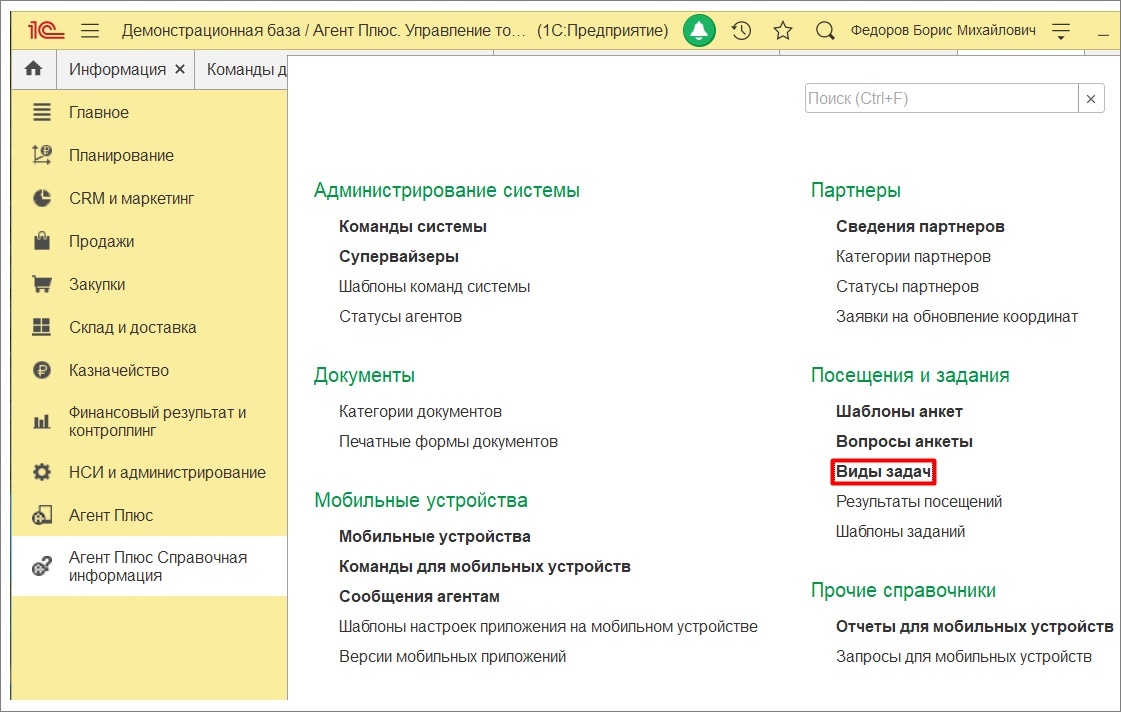The image size is (1121, 712).
Task: Click the Главное section icon
Action: click(42, 112)
